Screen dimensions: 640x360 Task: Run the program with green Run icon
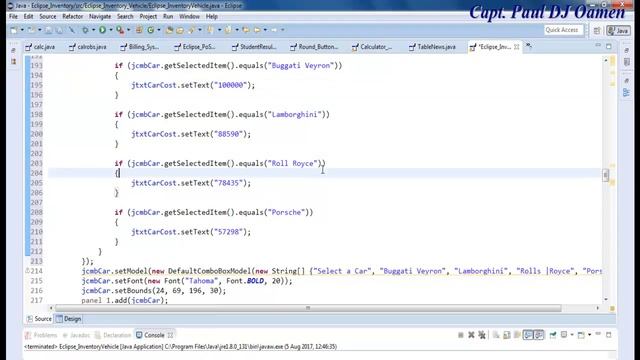(x=102, y=30)
